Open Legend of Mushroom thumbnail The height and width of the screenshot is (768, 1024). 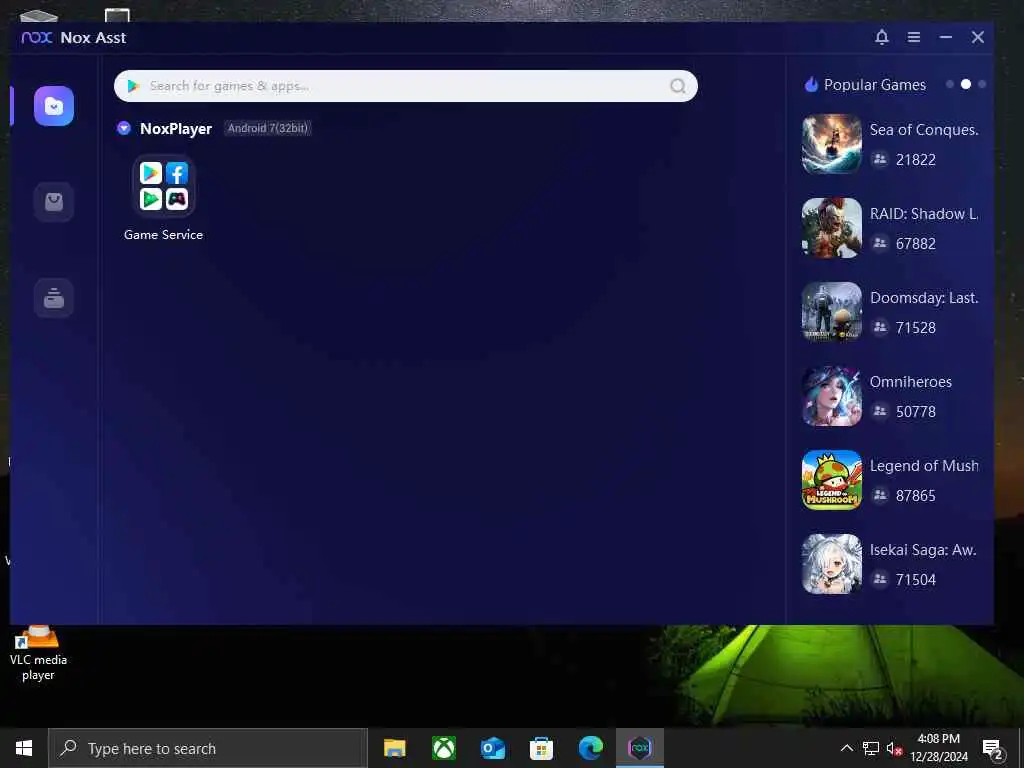click(832, 480)
